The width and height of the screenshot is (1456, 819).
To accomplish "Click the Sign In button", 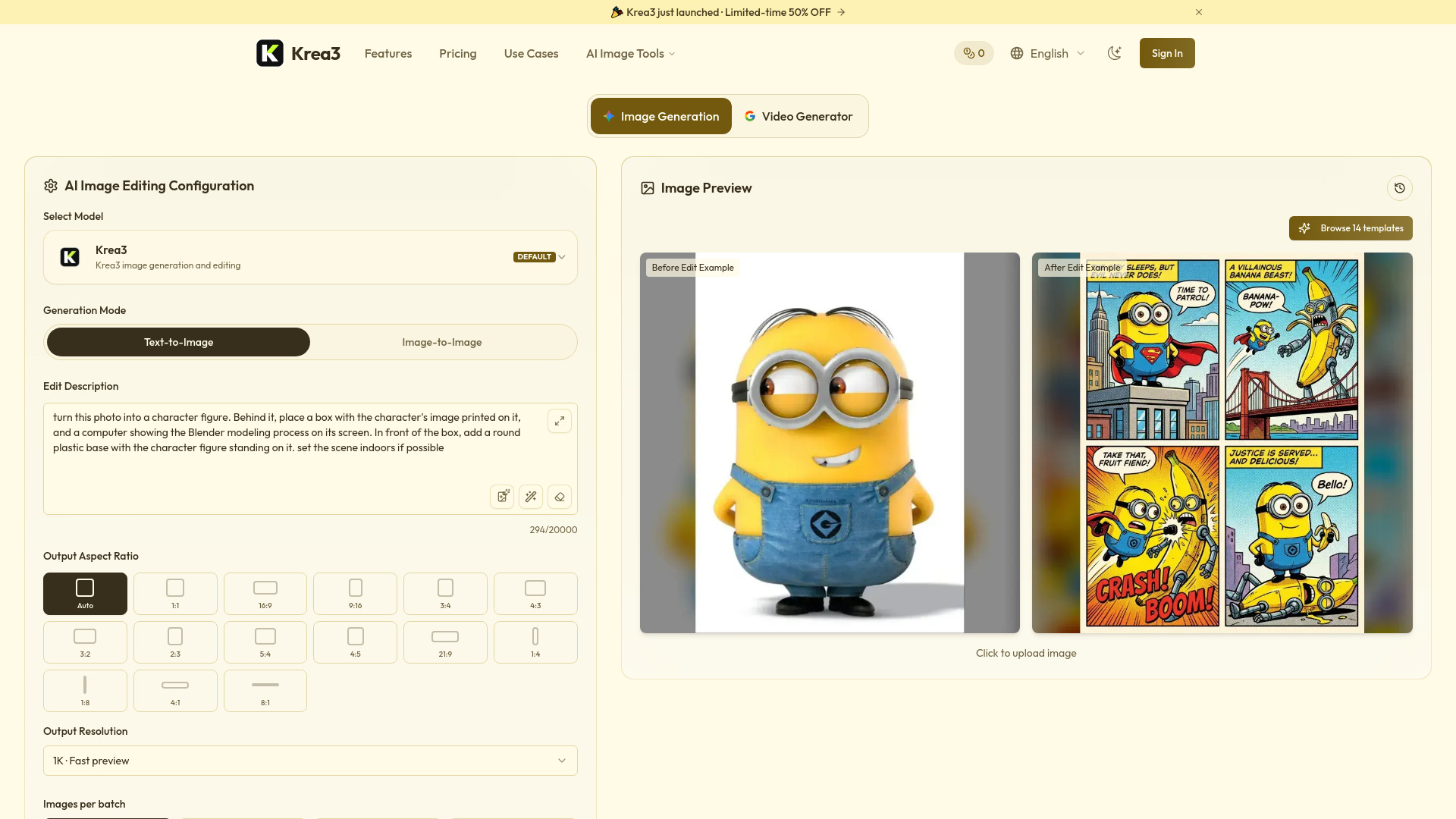I will [x=1167, y=53].
